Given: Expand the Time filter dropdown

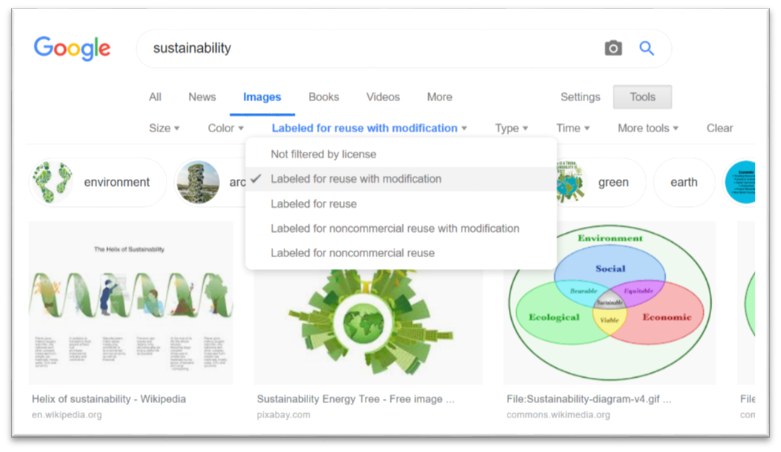Looking at the screenshot, I should 573,129.
